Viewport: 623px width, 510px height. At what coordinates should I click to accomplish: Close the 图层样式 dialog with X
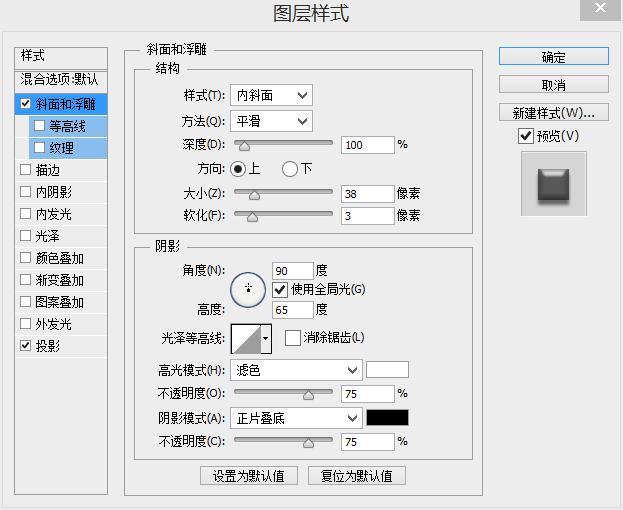[x=600, y=8]
